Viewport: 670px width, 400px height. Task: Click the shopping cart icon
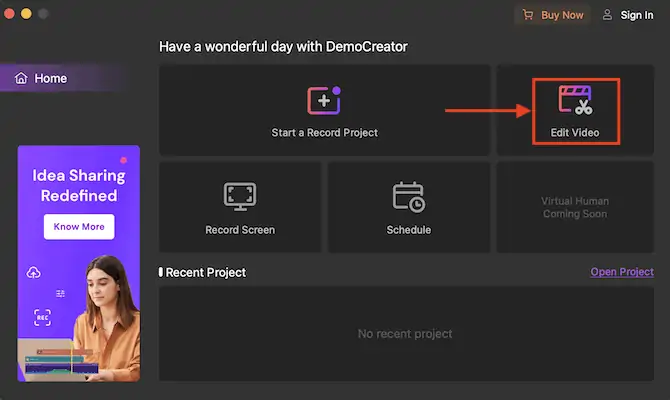[528, 15]
